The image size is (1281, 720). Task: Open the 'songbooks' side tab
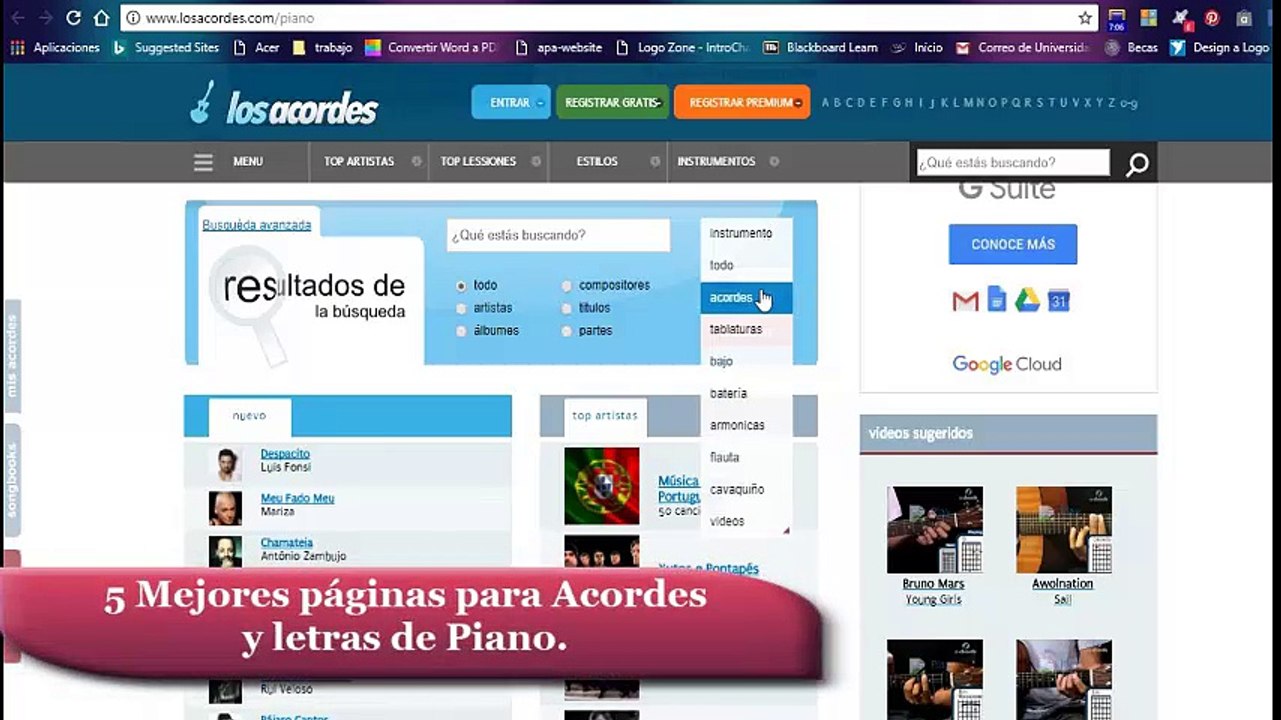tap(12, 480)
